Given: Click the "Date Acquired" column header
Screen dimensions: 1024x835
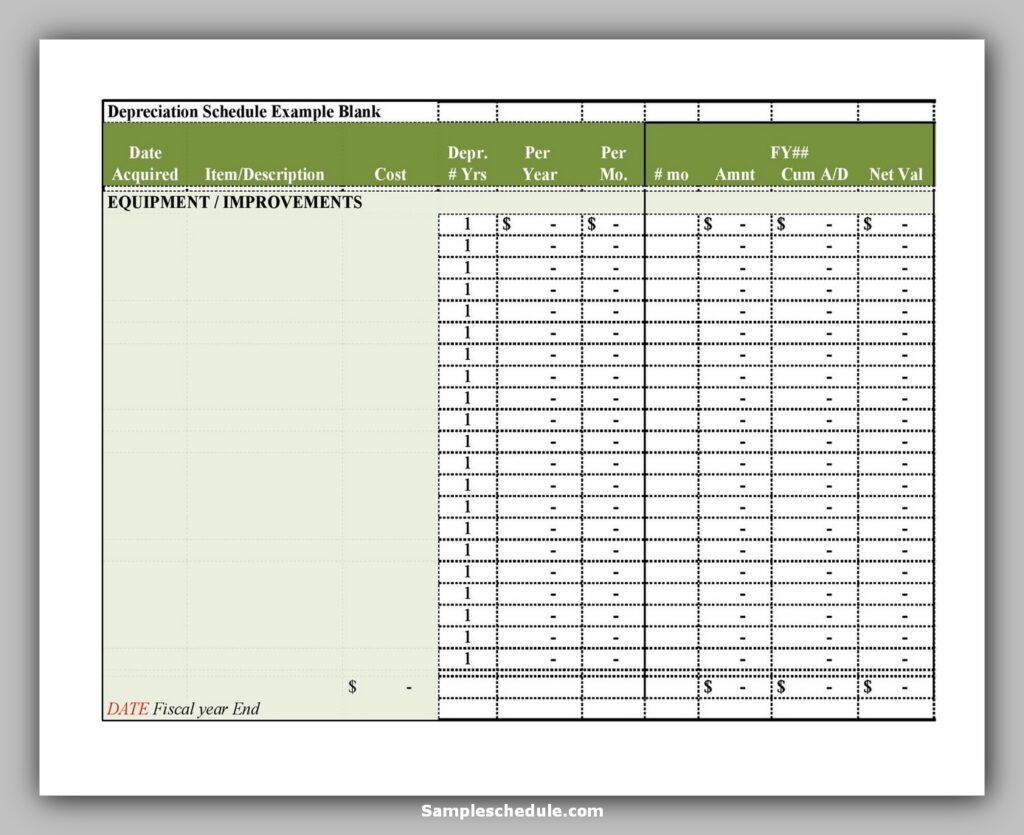Looking at the screenshot, I should pos(145,163).
